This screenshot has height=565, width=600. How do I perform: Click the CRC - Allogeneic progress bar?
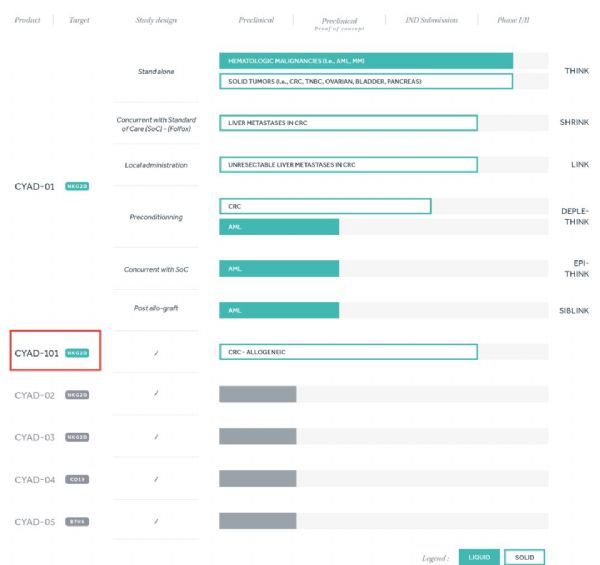(348, 352)
